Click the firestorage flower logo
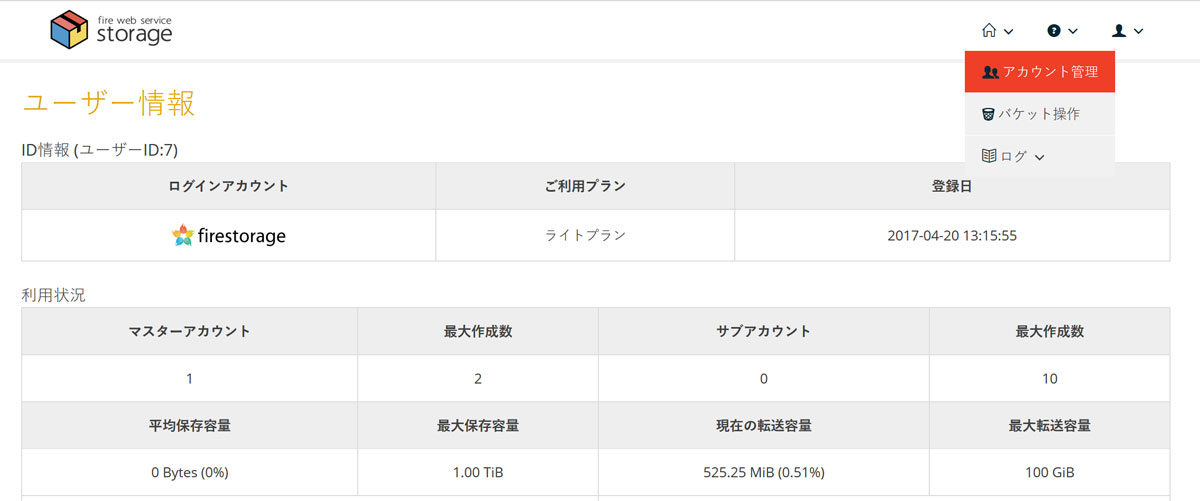The height and width of the screenshot is (501, 1200). click(x=182, y=236)
